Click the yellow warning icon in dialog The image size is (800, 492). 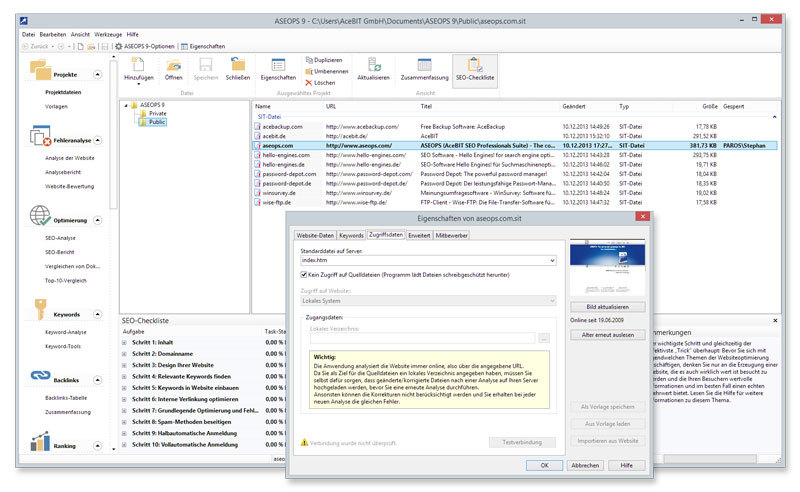tap(305, 442)
